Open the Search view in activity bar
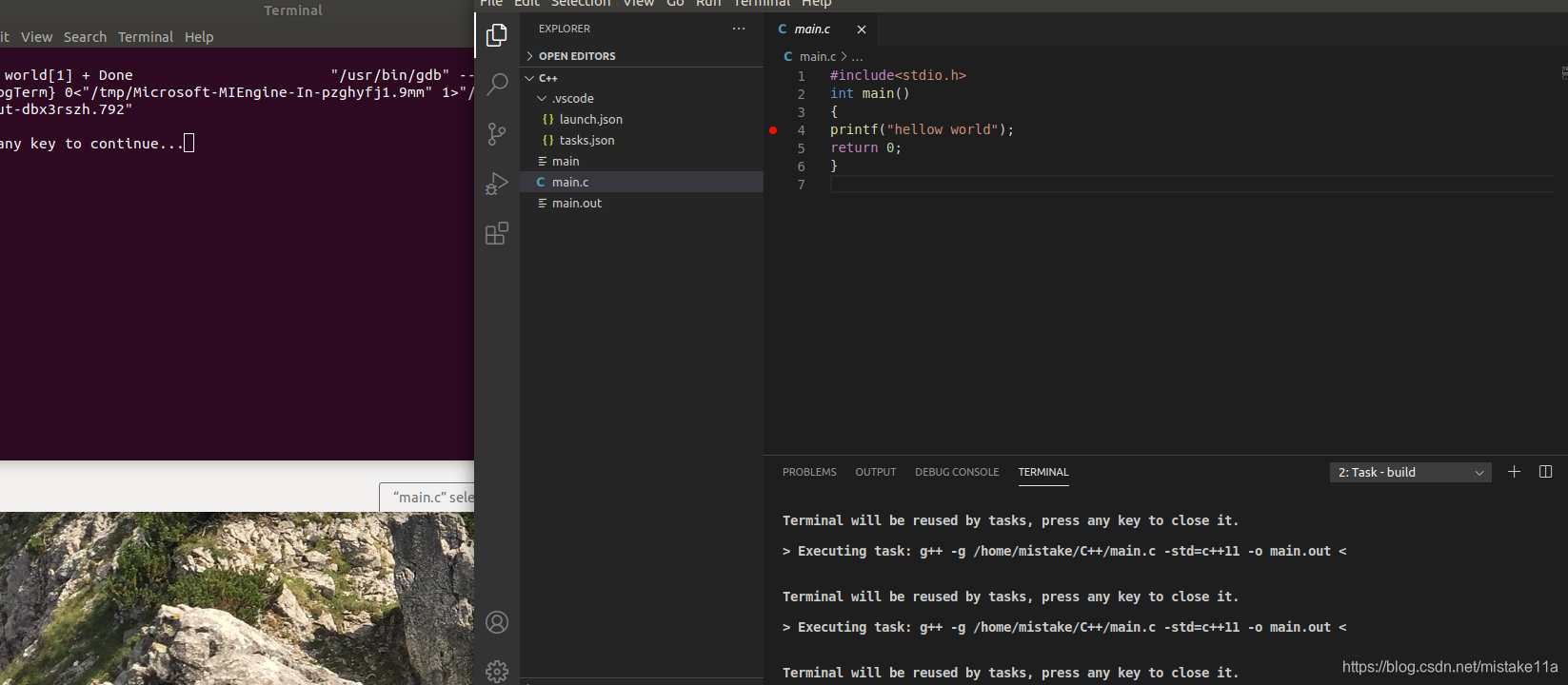This screenshot has width=1568, height=685. (x=497, y=84)
